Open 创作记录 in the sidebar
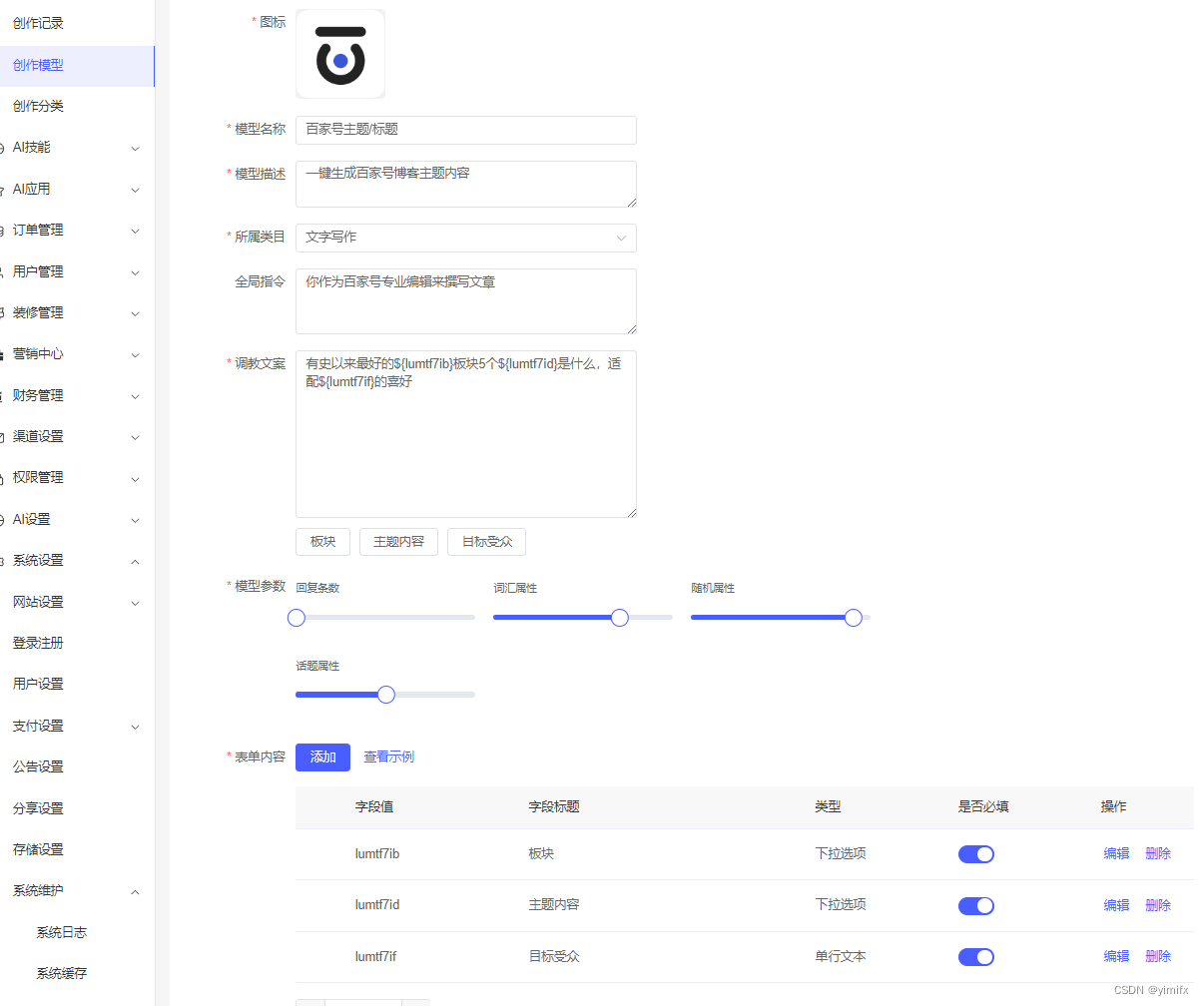This screenshot has height=1006, width=1204. click(38, 23)
